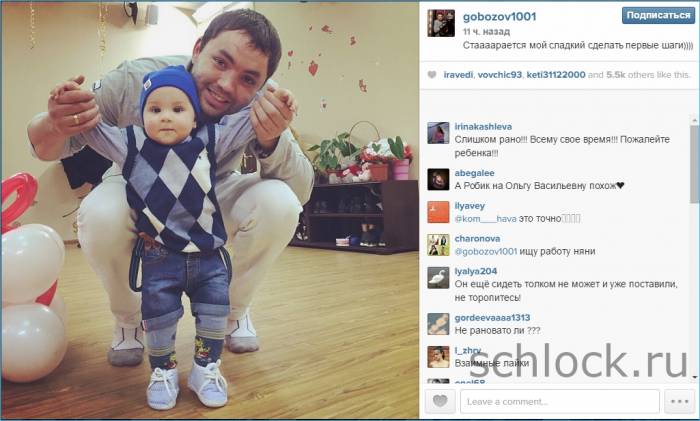Screen dimensions: 700x421
Task: Open gobozov1001 username link in header
Action: (x=499, y=17)
